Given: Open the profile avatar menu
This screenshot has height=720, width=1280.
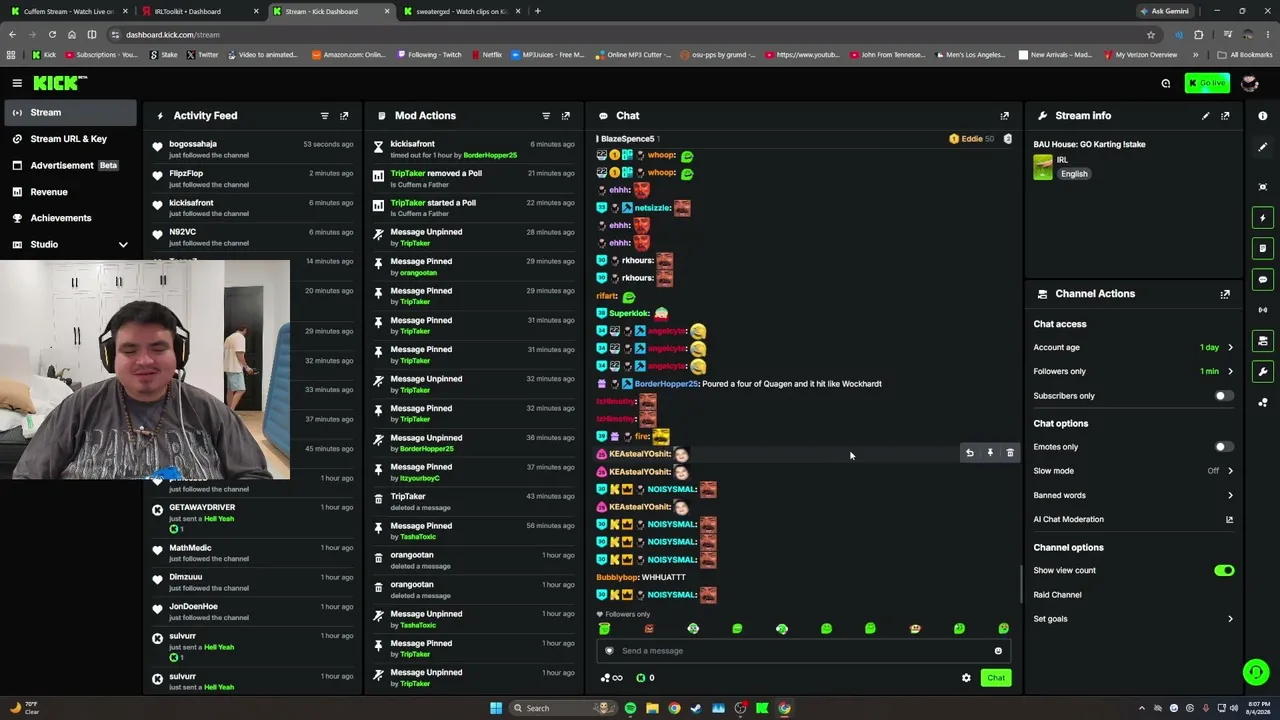Looking at the screenshot, I should click(x=1249, y=83).
